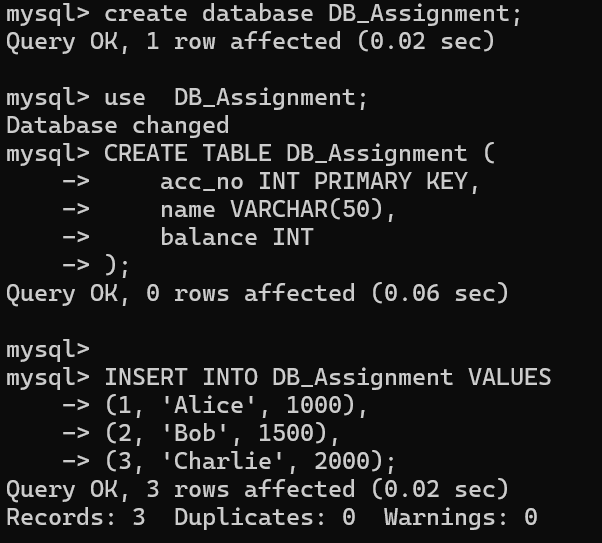Image resolution: width=602 pixels, height=543 pixels.
Task: Click the closing ');' of CREATE TABLE
Action: point(117,266)
